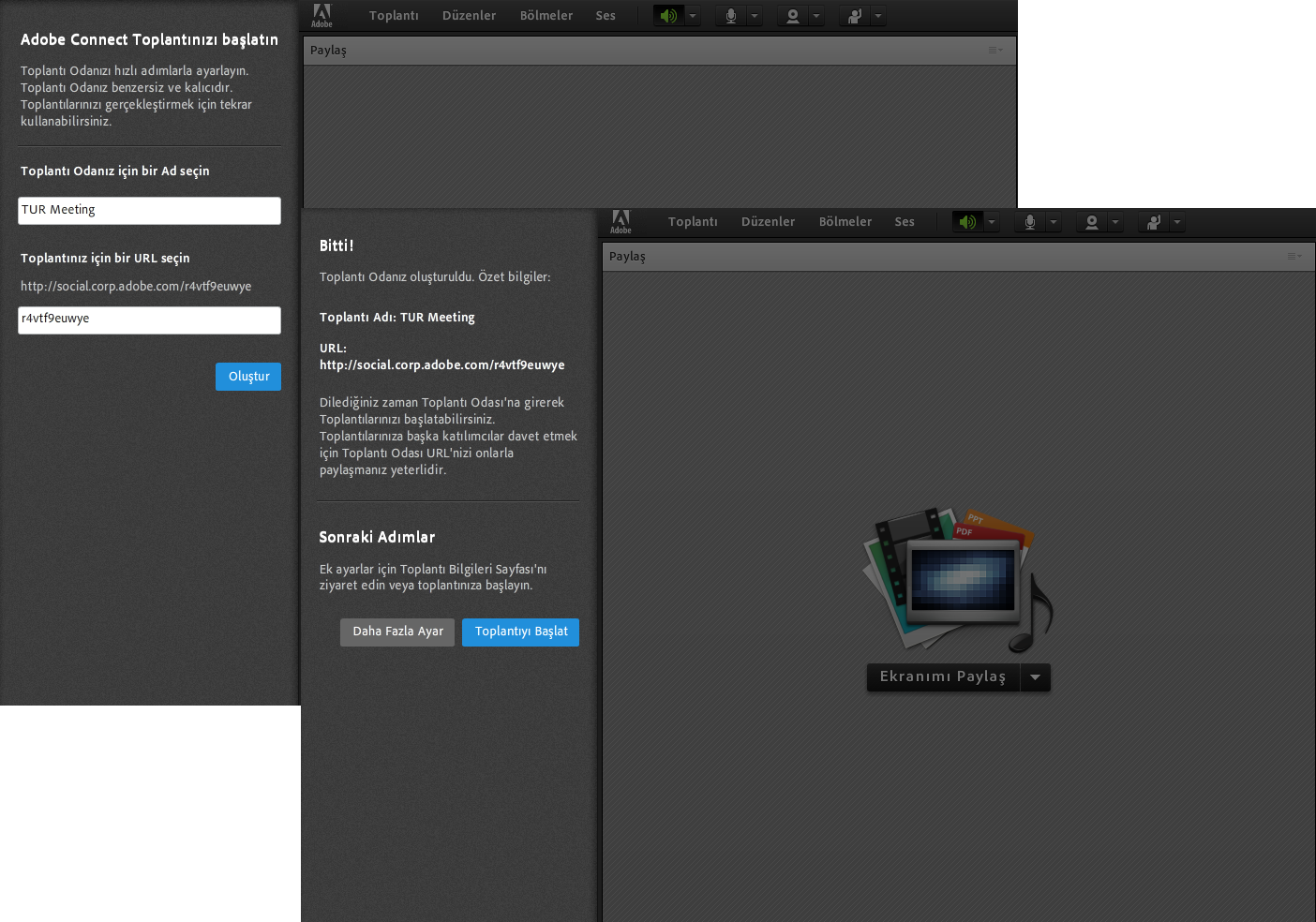
Task: Expand microphone options arrow in the Bitti! window
Action: [x=1053, y=222]
